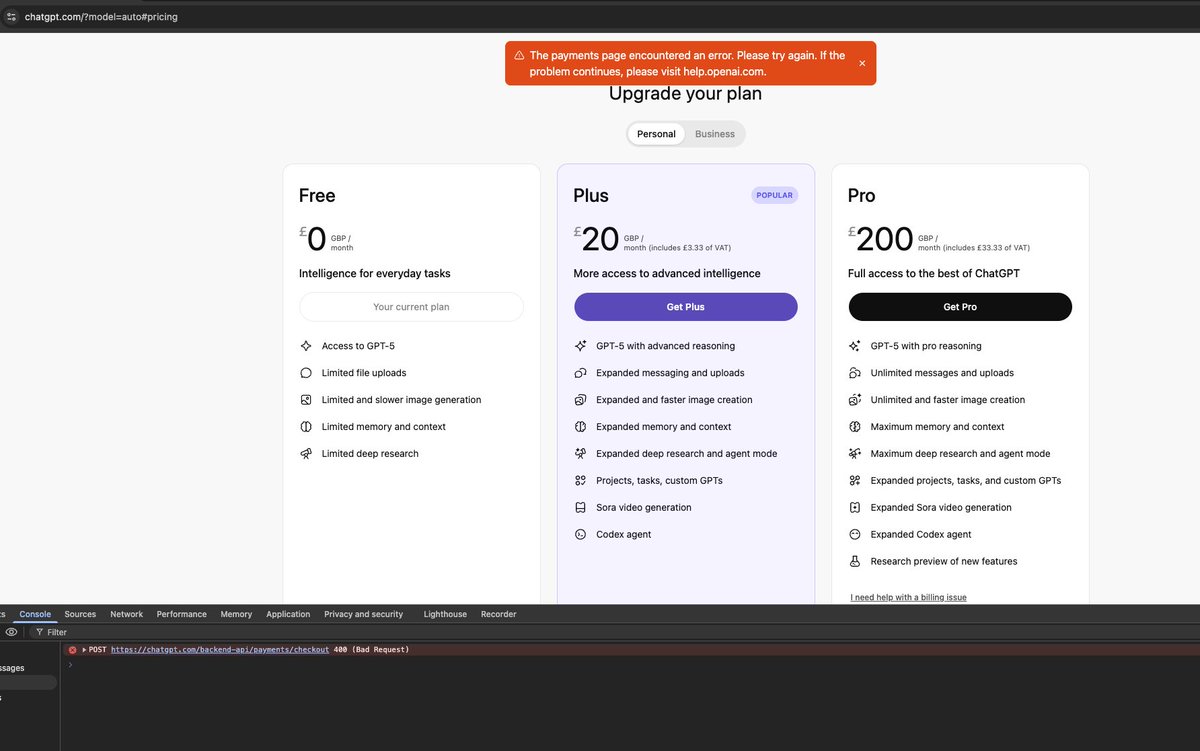Dismiss the payments error banner
The height and width of the screenshot is (751, 1200).
[x=862, y=63]
